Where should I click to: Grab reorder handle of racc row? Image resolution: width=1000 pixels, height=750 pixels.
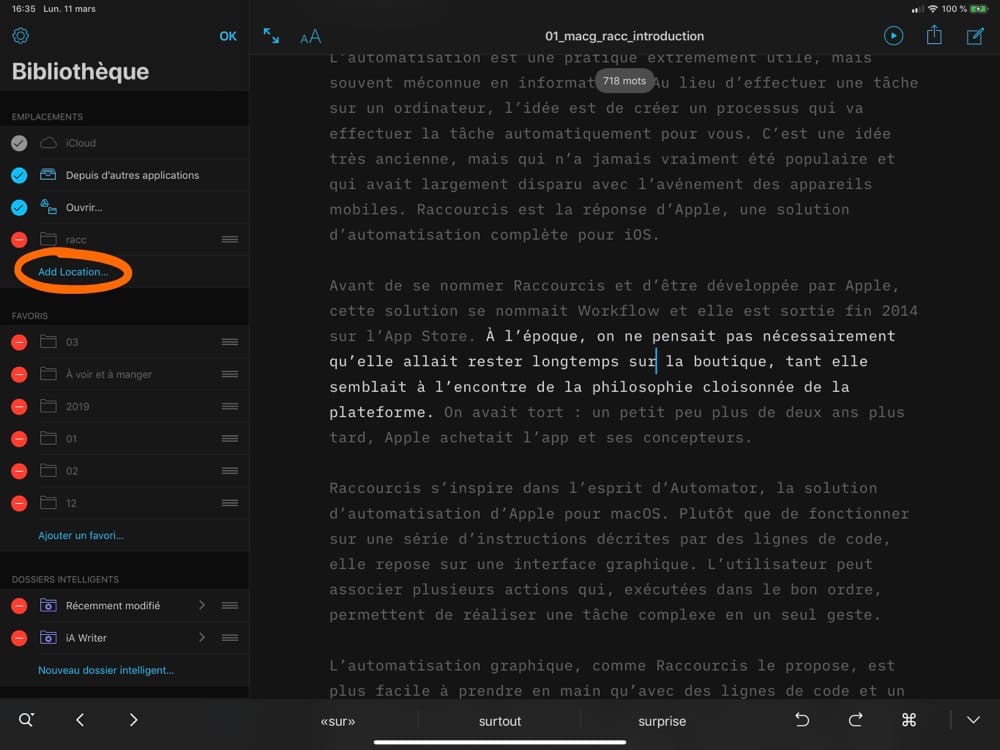(230, 239)
